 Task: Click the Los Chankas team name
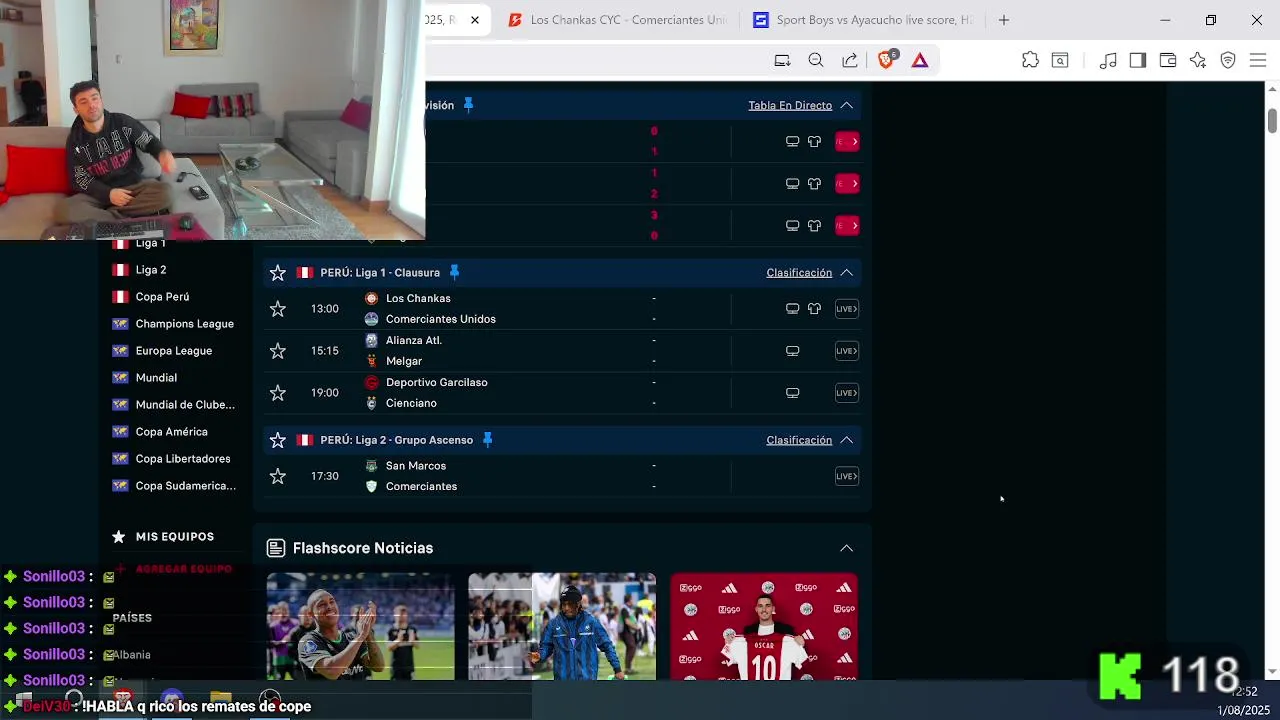point(418,298)
